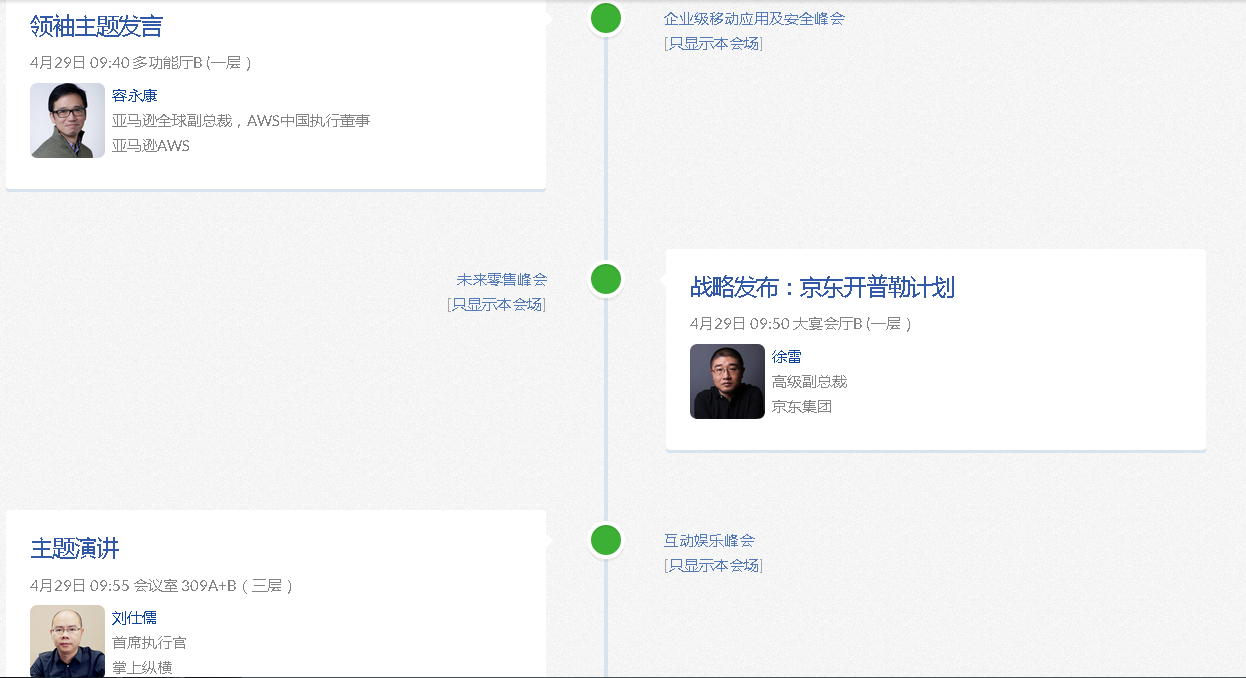Image resolution: width=1246 pixels, height=678 pixels.
Task: Open the 未来零售峰会 track link
Action: 502,280
